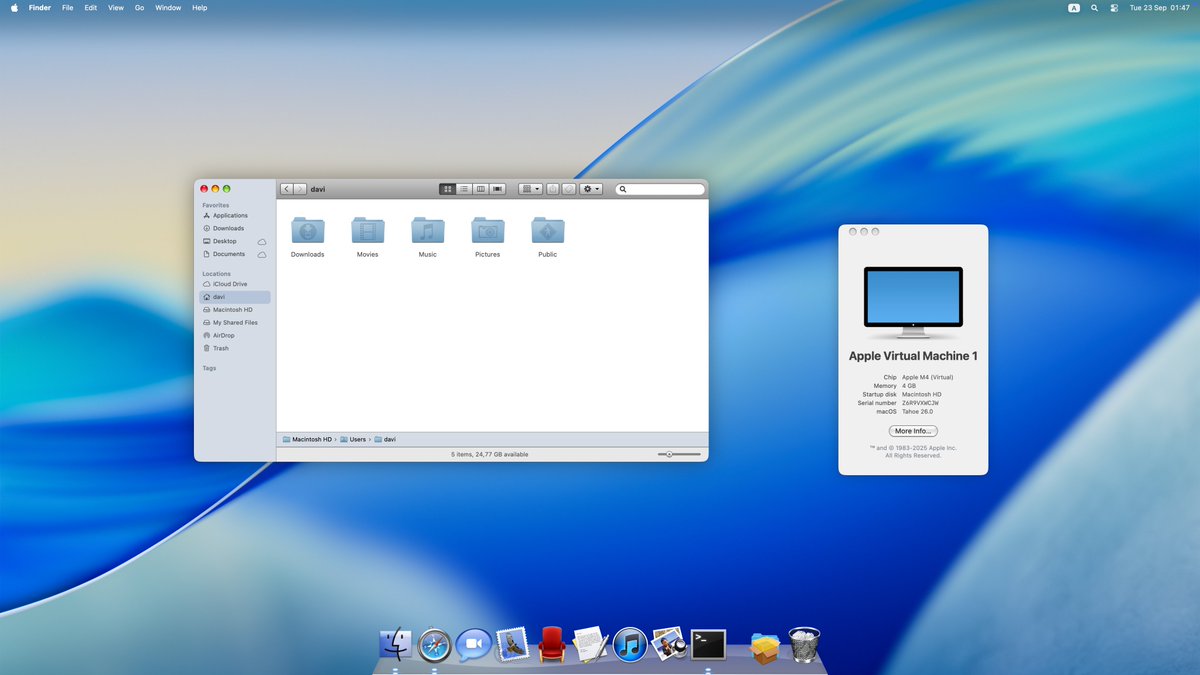Open the Downloads folder icon
This screenshot has width=1200, height=675.
point(308,231)
